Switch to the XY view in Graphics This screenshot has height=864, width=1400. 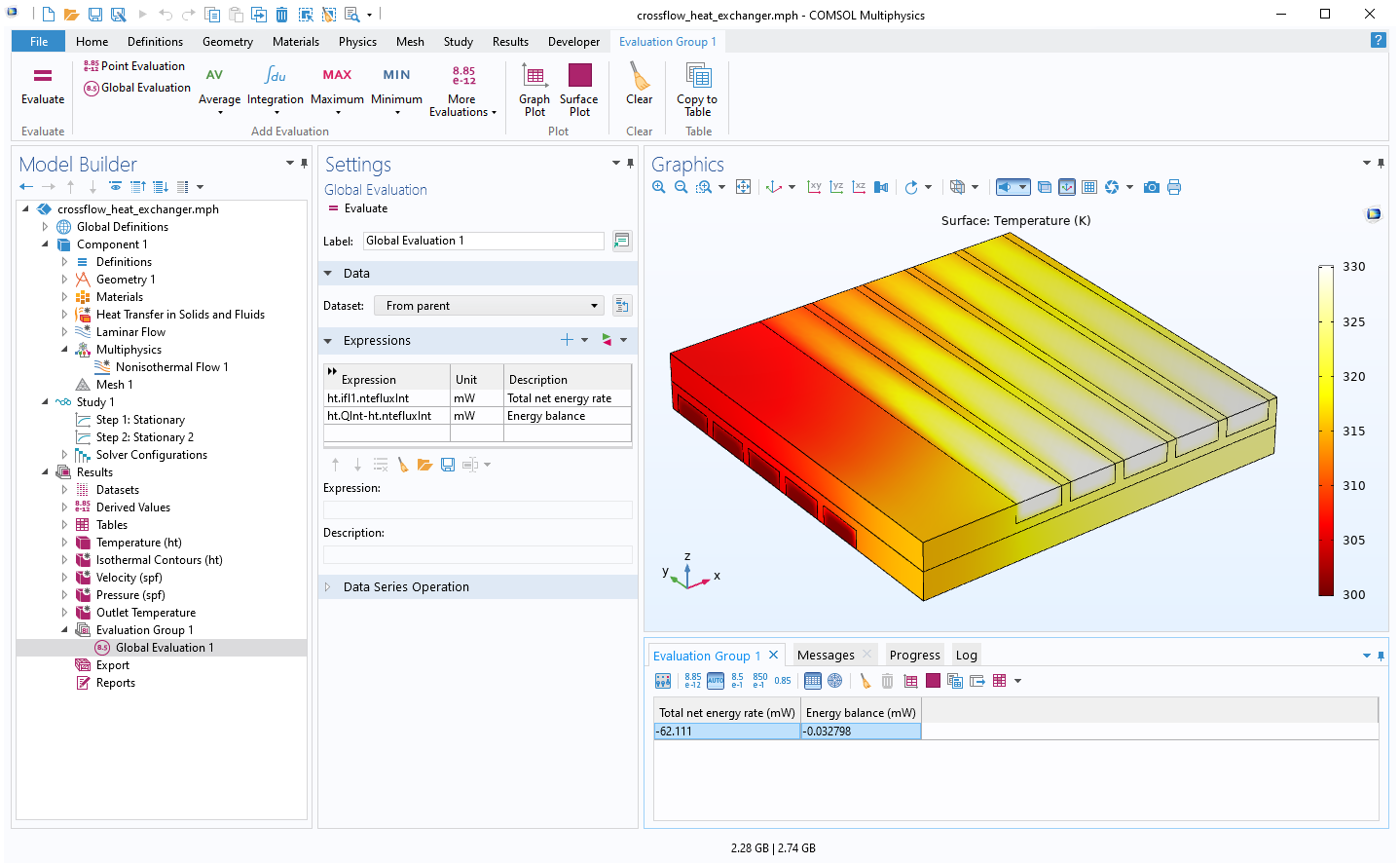click(x=814, y=187)
